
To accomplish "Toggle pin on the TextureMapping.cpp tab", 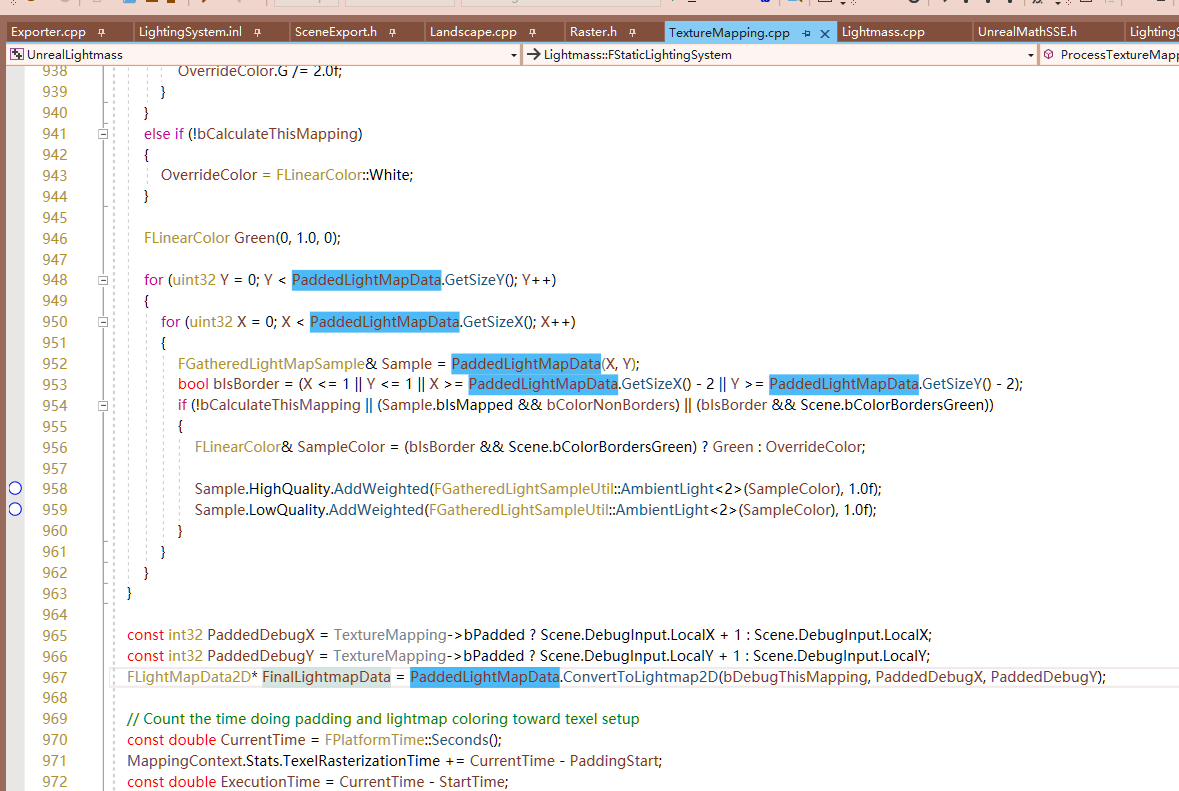I will 806,33.
